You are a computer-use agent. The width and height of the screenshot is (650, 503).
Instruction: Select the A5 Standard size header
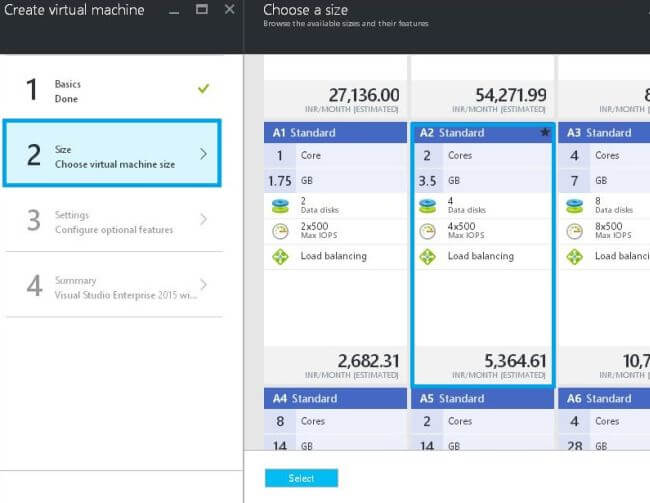point(482,398)
